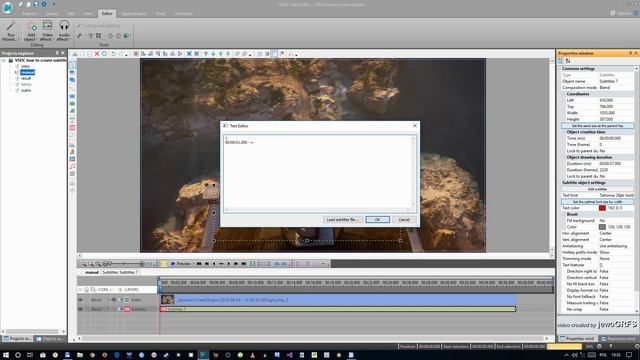The image size is (640, 360).
Task: Click the video clip thumbnail on timeline
Action: coord(167,300)
